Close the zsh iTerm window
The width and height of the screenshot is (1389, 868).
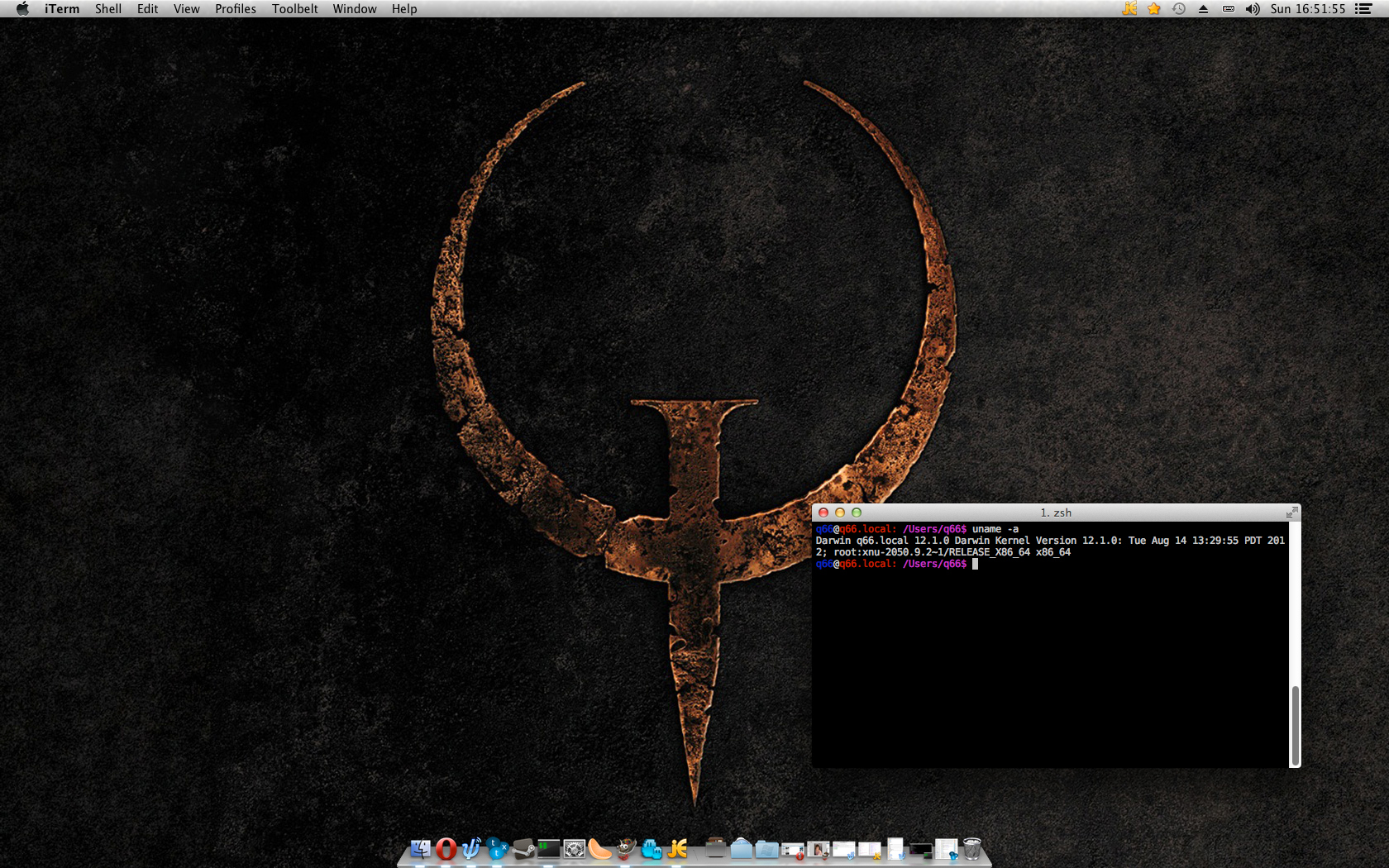pos(823,513)
